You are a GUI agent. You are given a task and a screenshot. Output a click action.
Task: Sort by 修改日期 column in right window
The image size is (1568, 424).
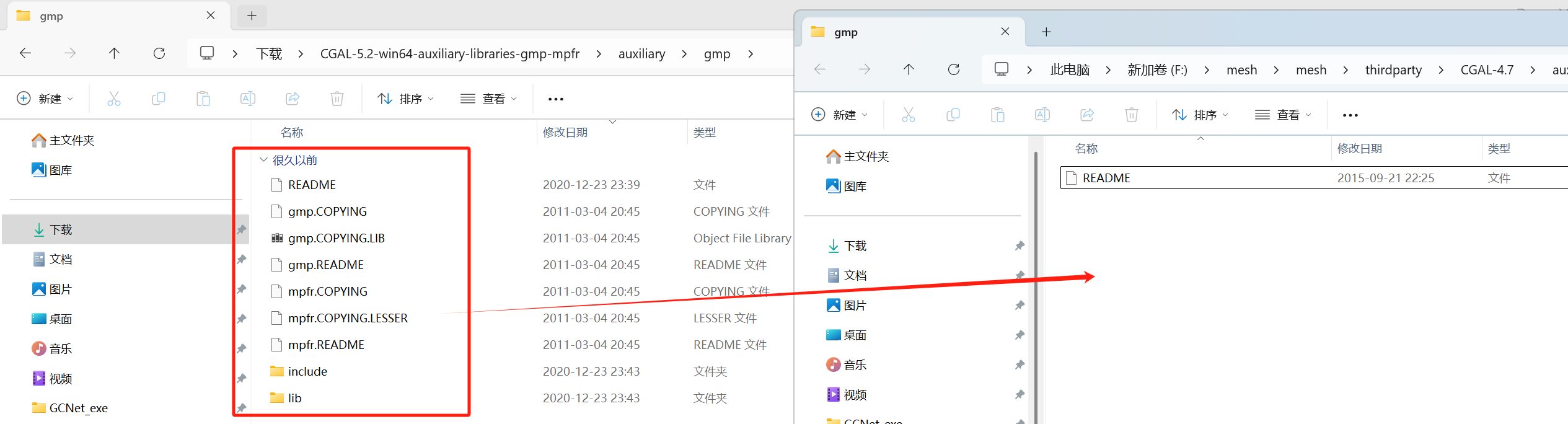(x=1360, y=149)
